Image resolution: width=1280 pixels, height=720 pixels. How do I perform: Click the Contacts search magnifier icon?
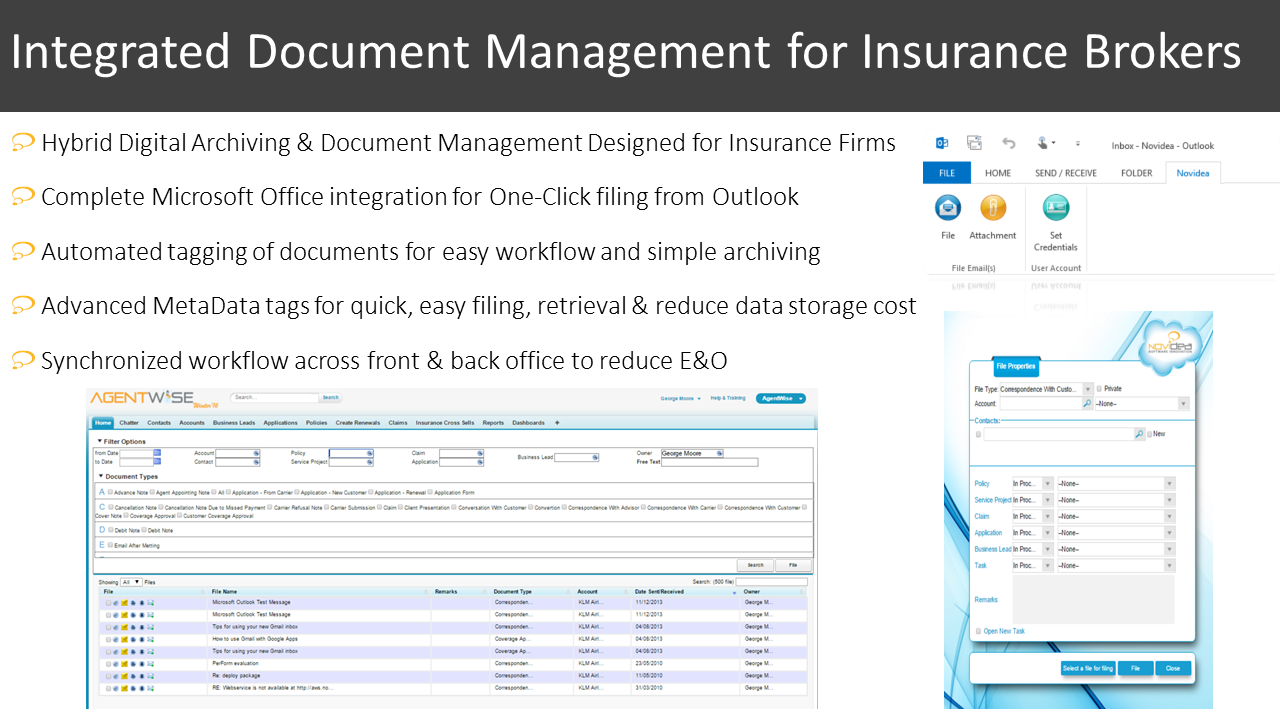tap(1139, 435)
